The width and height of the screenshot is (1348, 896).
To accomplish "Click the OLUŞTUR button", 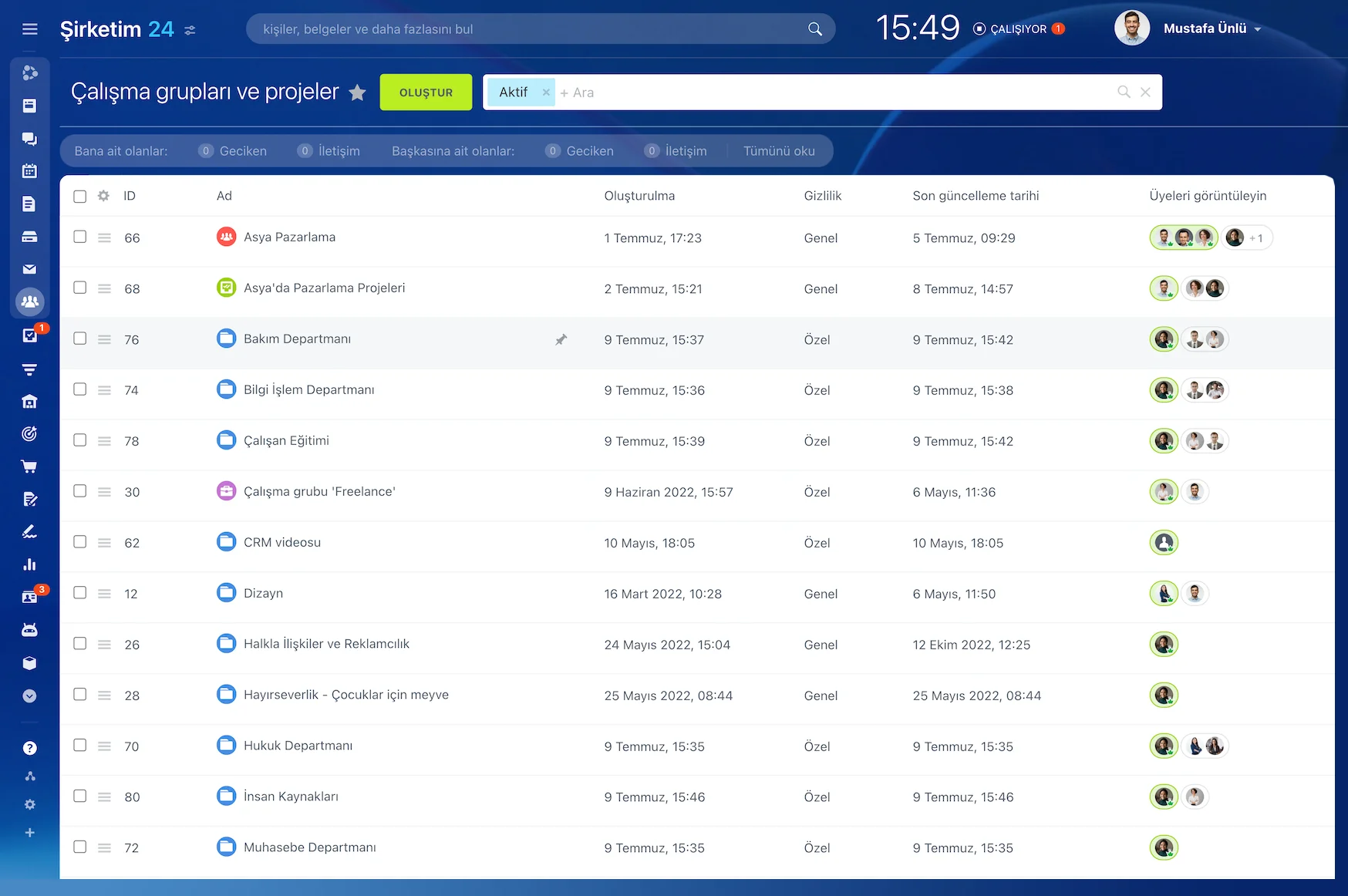I will pyautogui.click(x=426, y=93).
